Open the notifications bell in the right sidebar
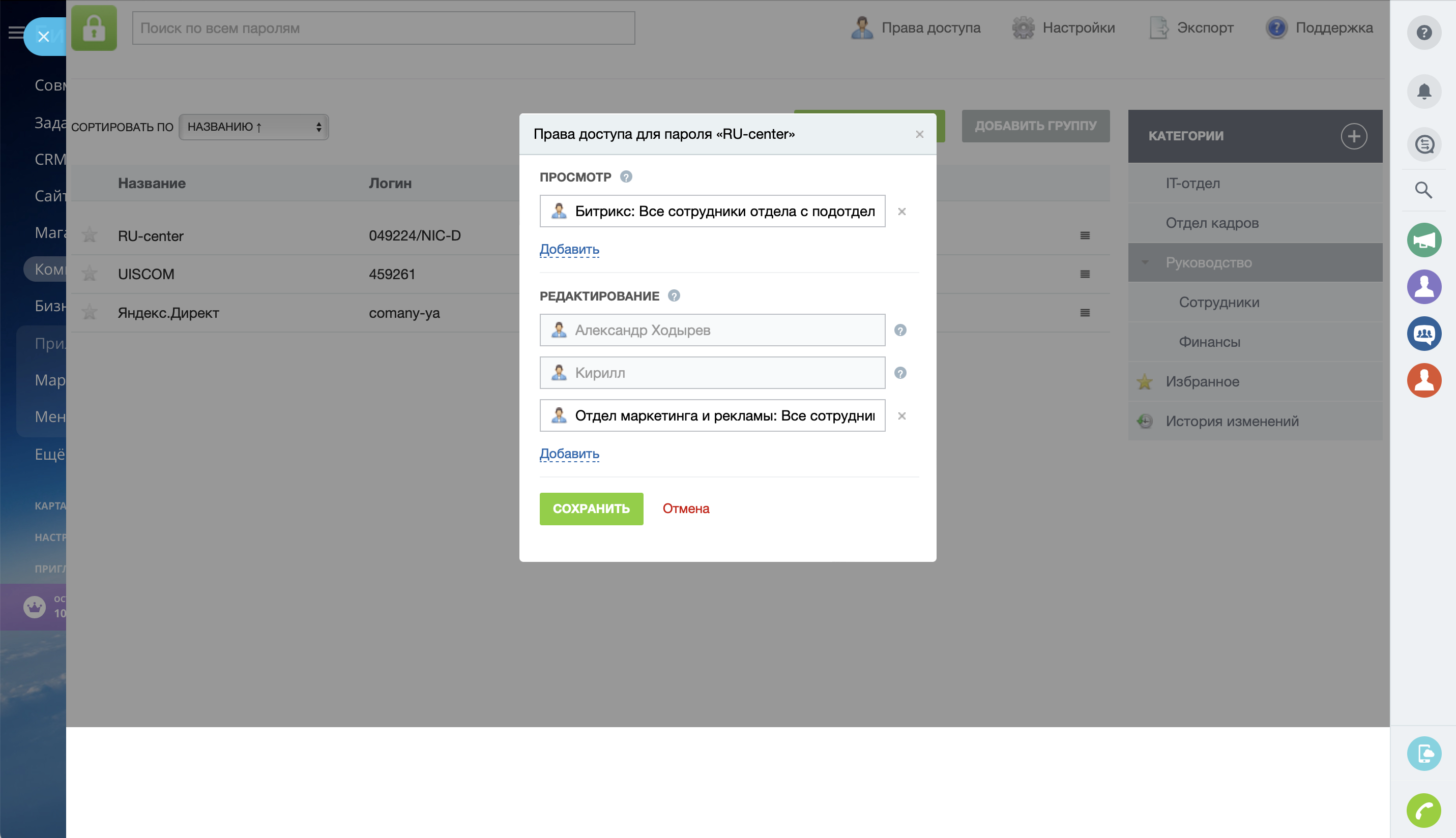Image resolution: width=1456 pixels, height=838 pixels. [x=1424, y=92]
